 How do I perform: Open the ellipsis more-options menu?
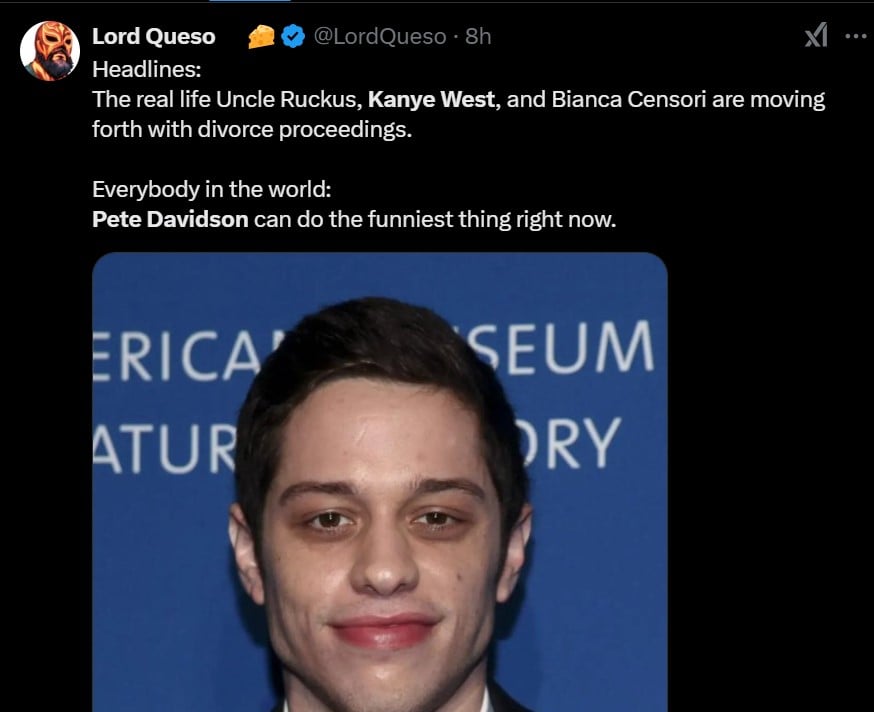(854, 35)
